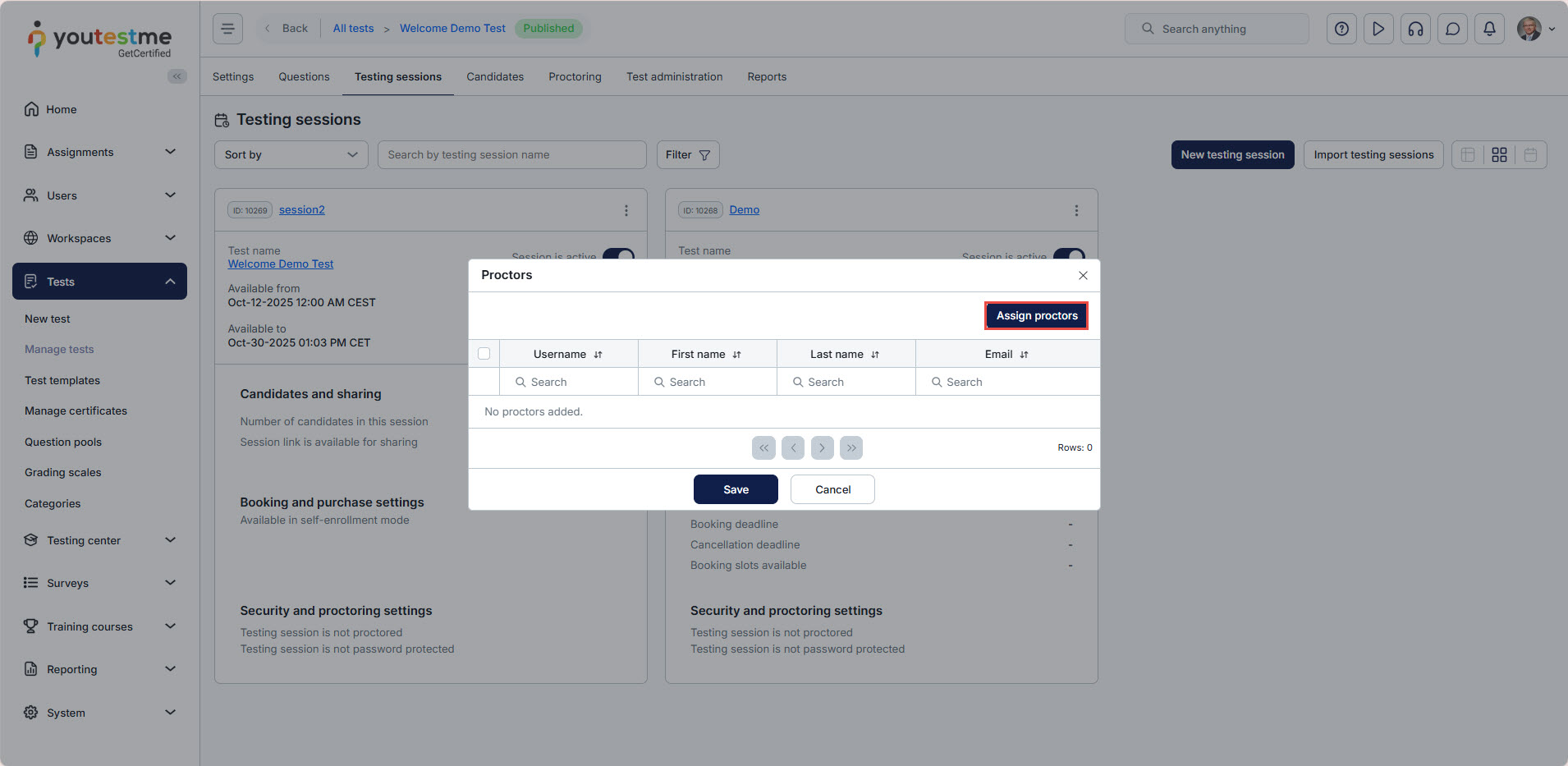Open session2 three-dot options menu
This screenshot has height=766, width=1568.
[x=626, y=210]
